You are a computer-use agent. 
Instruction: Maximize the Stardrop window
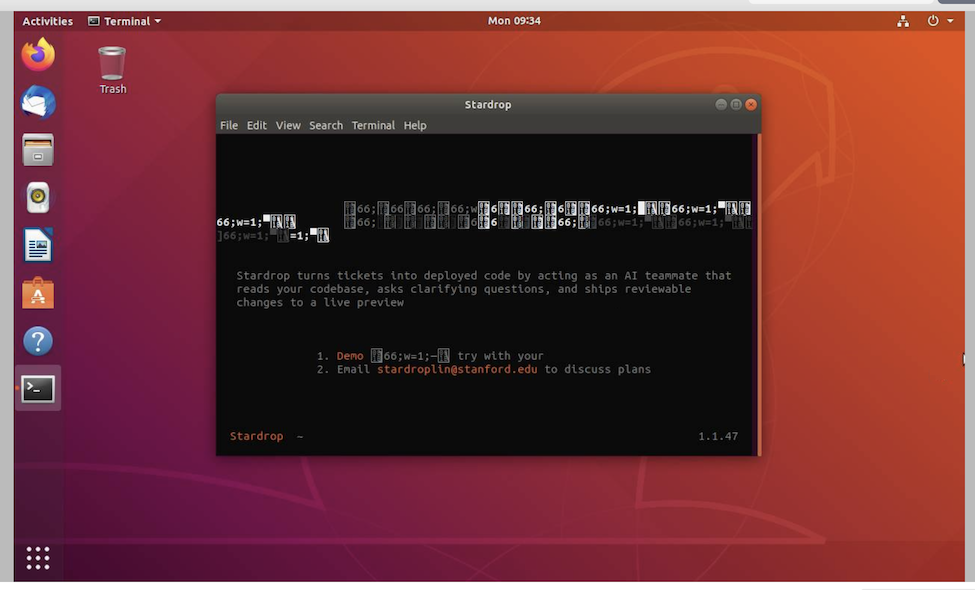736,104
